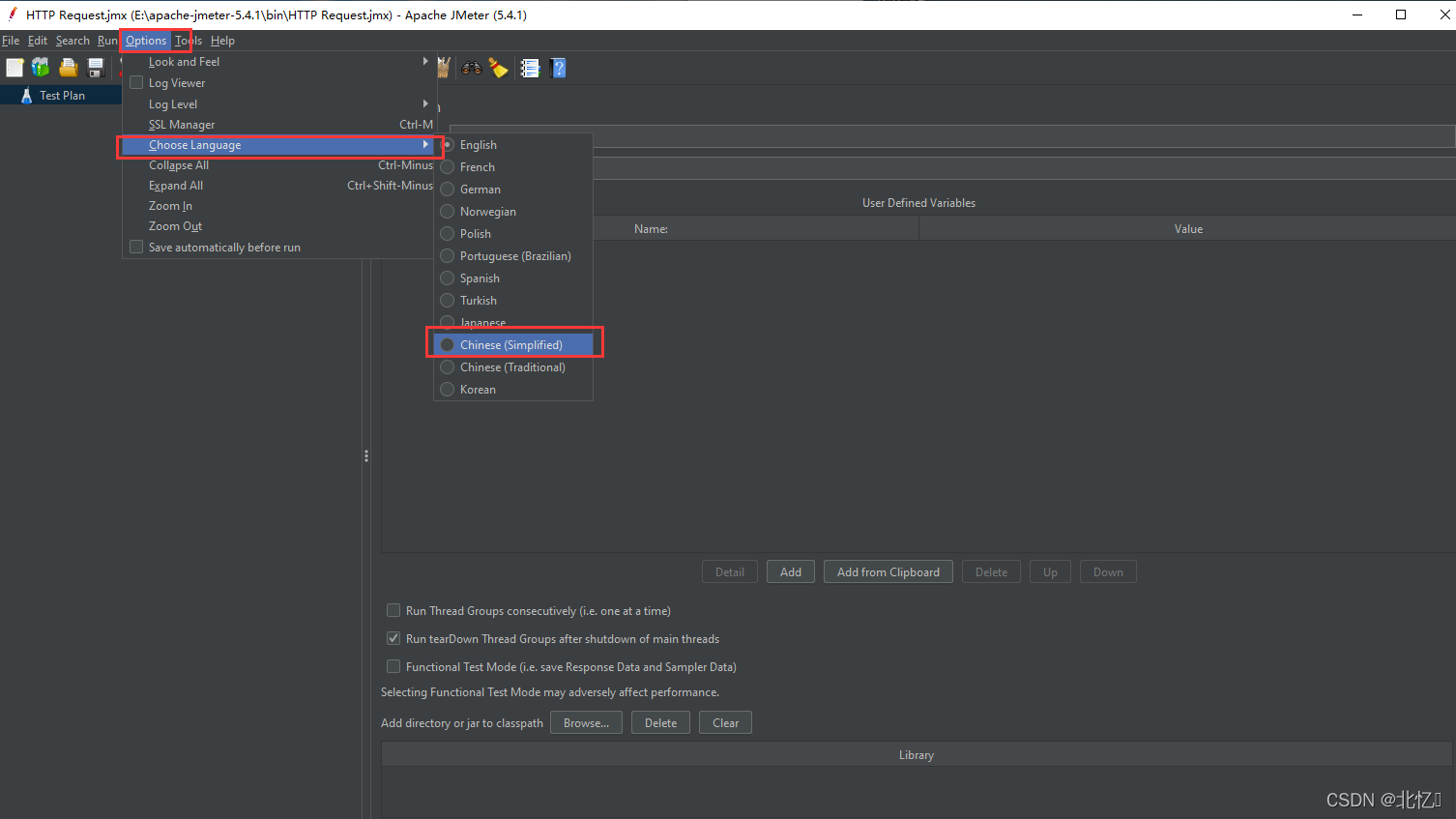1456x819 pixels.
Task: Click the Library column header
Action: pyautogui.click(x=917, y=755)
